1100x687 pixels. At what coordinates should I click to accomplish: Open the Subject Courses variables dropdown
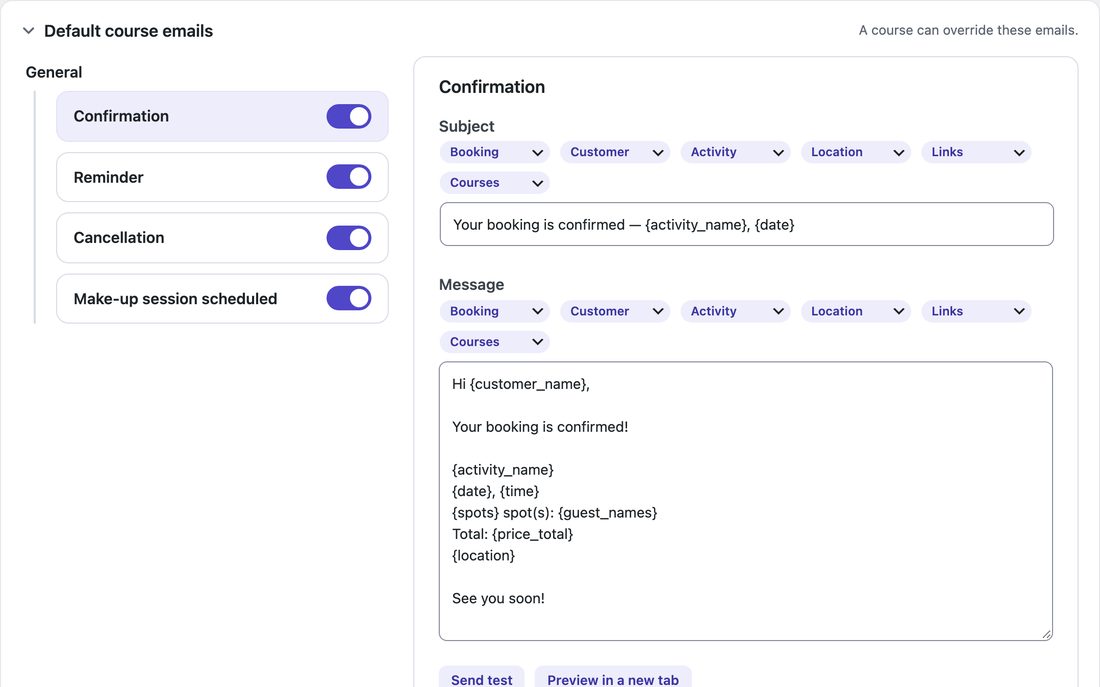coord(495,183)
